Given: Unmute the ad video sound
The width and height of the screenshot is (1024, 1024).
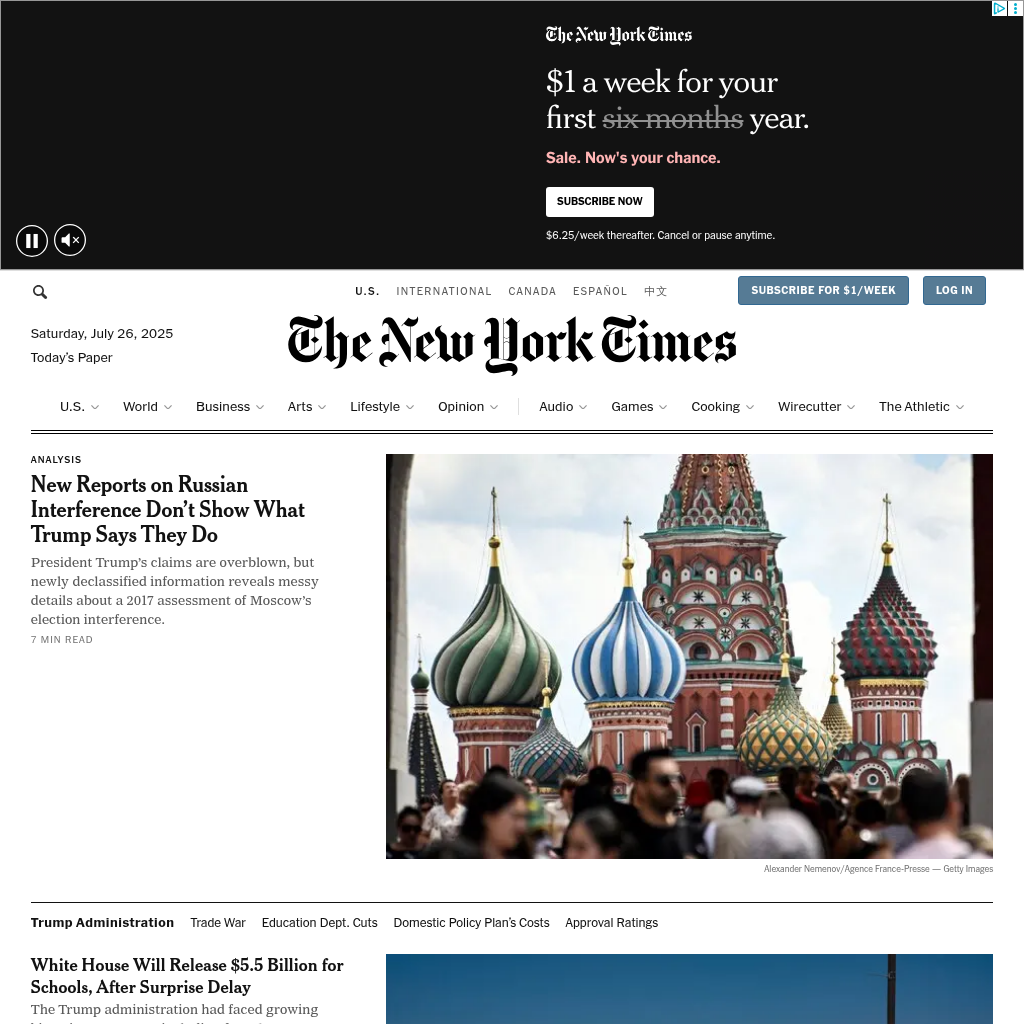Looking at the screenshot, I should [x=70, y=240].
